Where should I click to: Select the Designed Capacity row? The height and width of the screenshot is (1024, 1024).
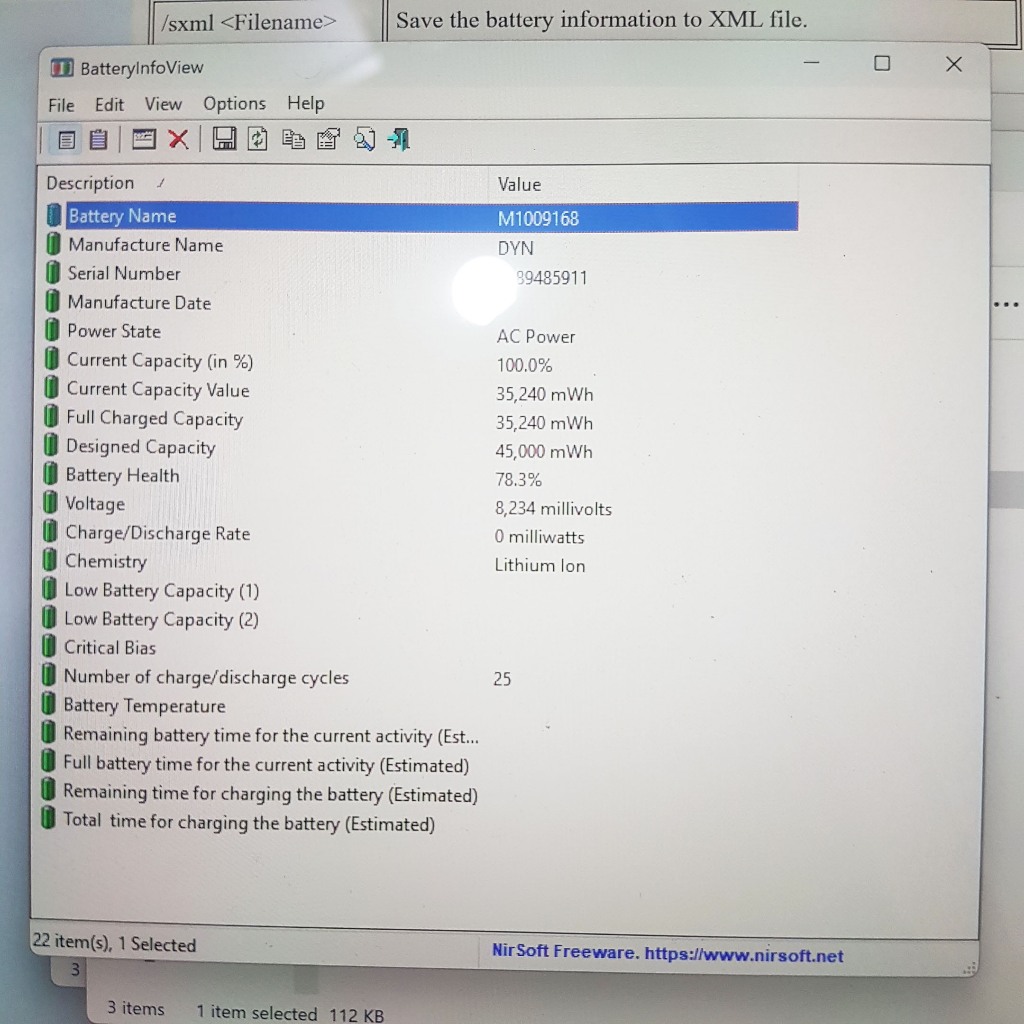tap(140, 447)
